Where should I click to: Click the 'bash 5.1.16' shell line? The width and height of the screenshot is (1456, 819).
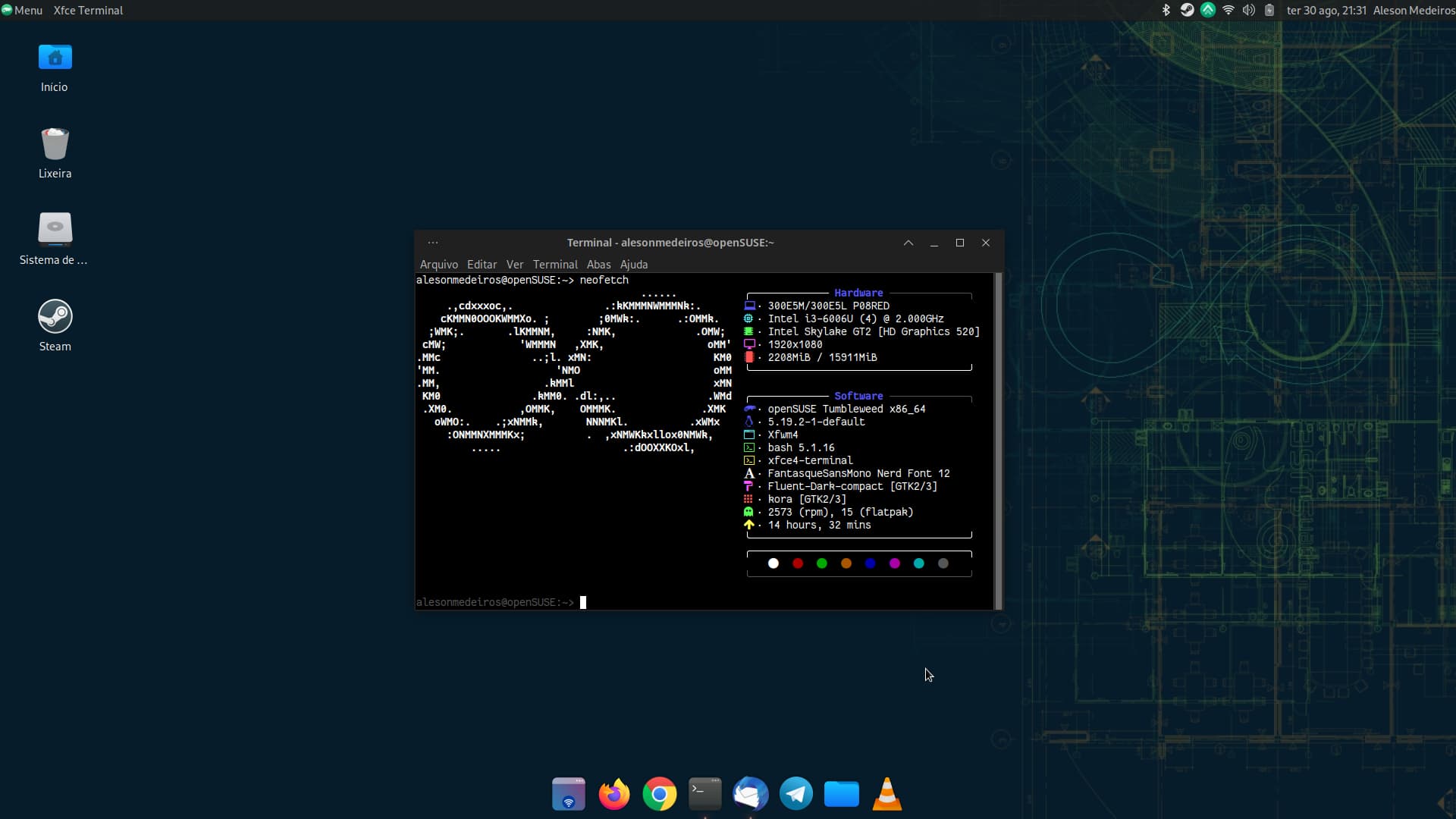tap(801, 447)
